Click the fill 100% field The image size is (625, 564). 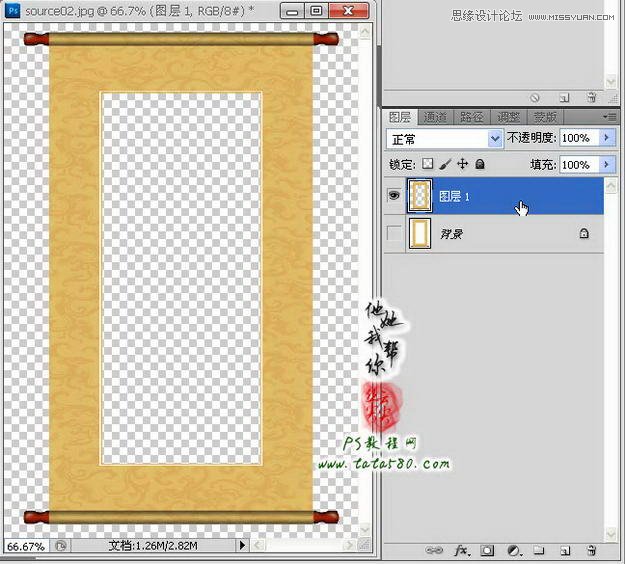pos(580,164)
